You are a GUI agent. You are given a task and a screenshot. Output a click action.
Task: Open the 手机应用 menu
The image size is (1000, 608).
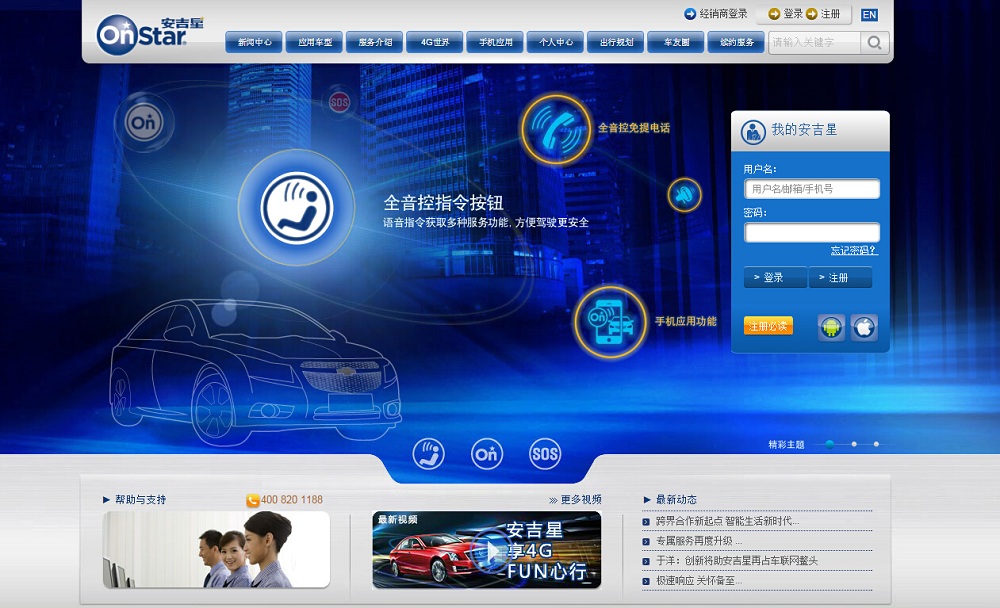pos(496,42)
